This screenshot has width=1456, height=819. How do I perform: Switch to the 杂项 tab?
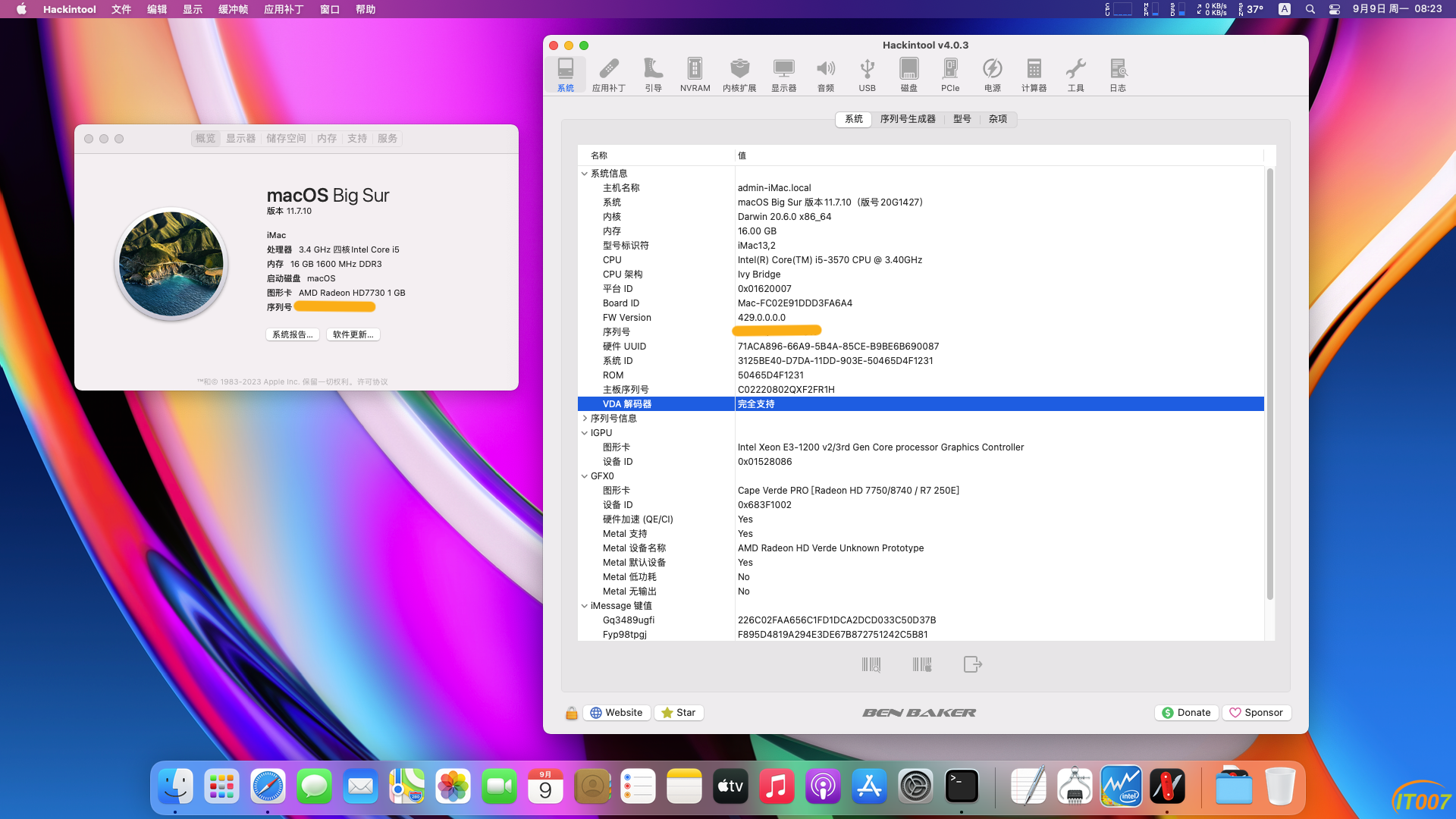coord(998,119)
